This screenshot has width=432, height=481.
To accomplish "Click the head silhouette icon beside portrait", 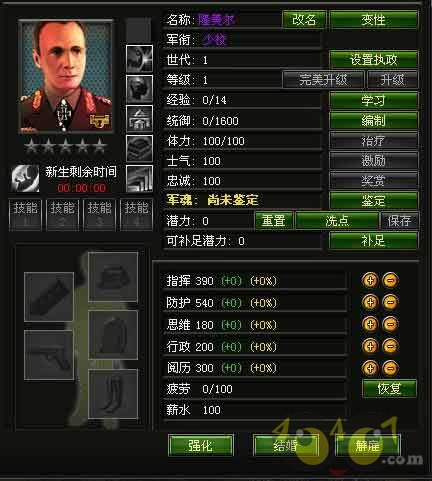I will [139, 89].
